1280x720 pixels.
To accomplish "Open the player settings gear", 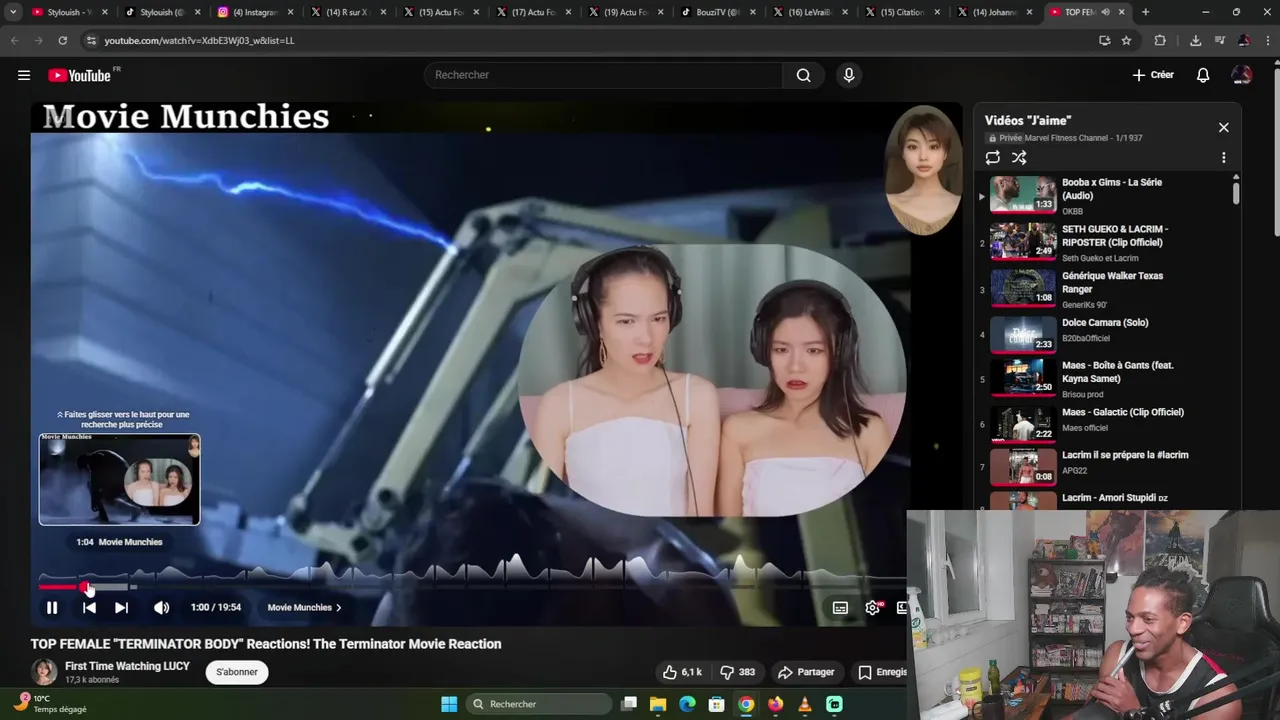I will point(872,607).
